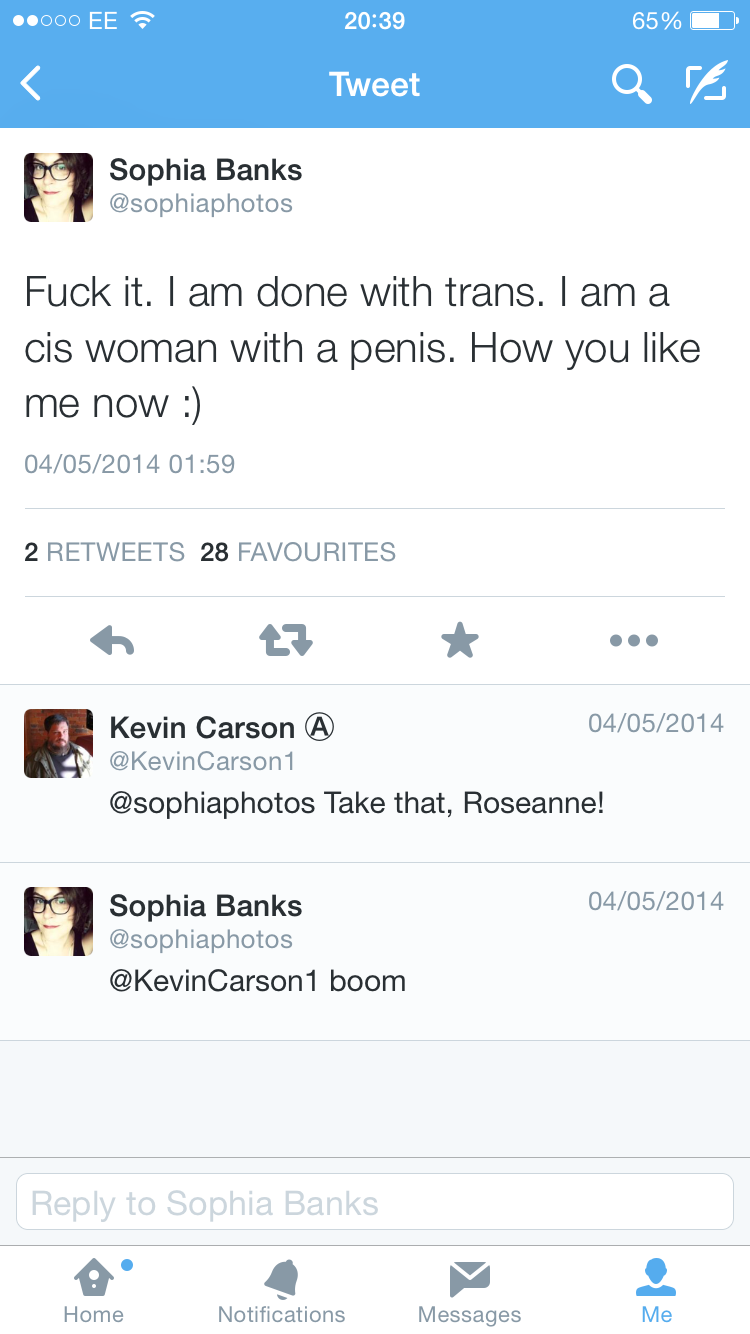The height and width of the screenshot is (1334, 750).
Task: Switch to Messages tab
Action: tap(469, 1290)
